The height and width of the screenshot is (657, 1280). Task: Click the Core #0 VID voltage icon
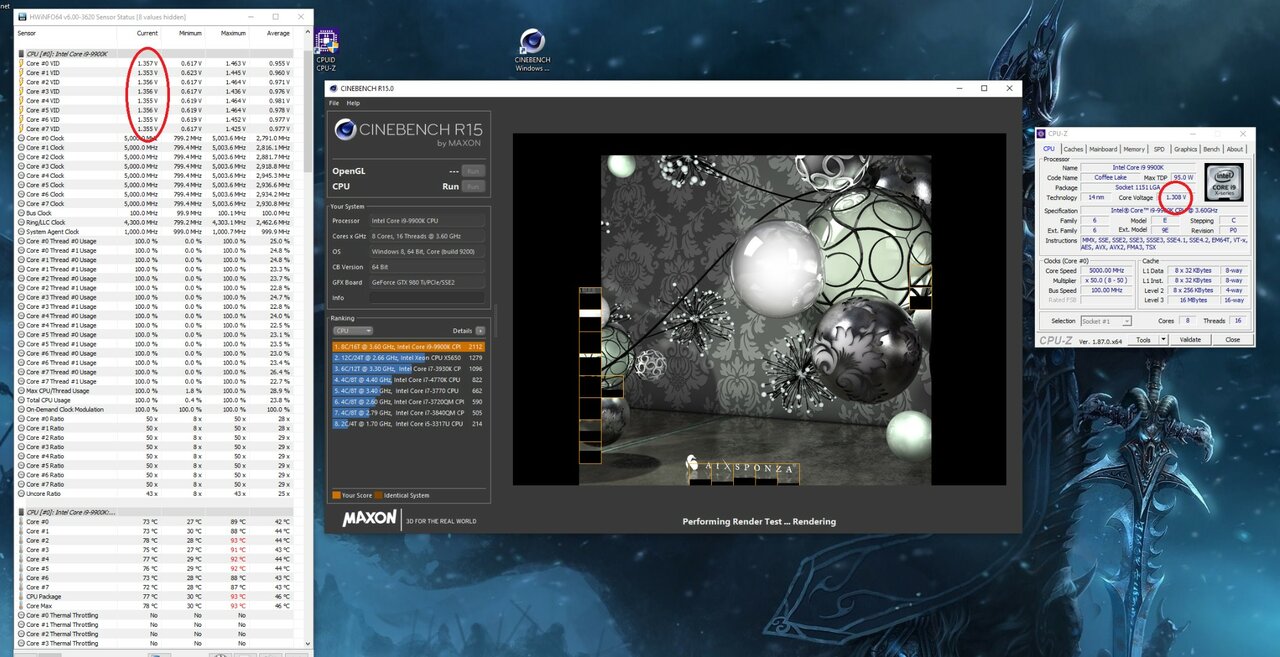20,63
